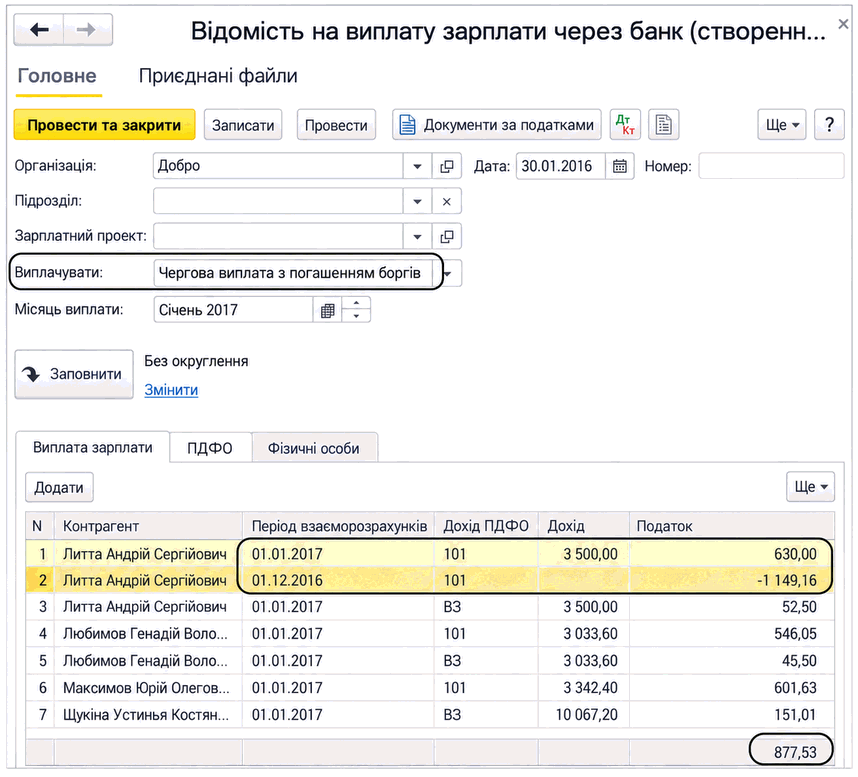Open Документи за податками

point(497,125)
